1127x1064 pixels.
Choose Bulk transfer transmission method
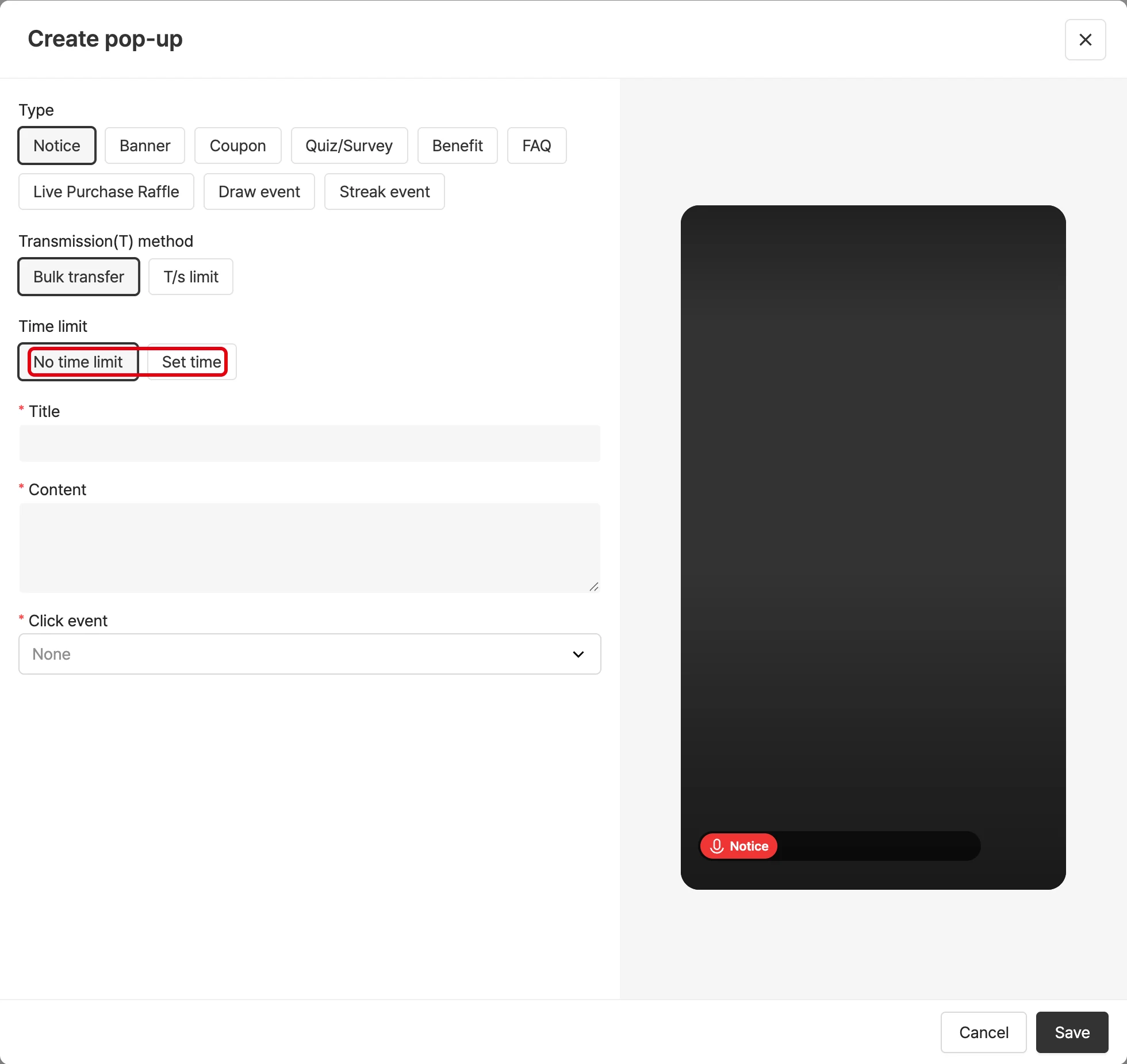pos(79,277)
